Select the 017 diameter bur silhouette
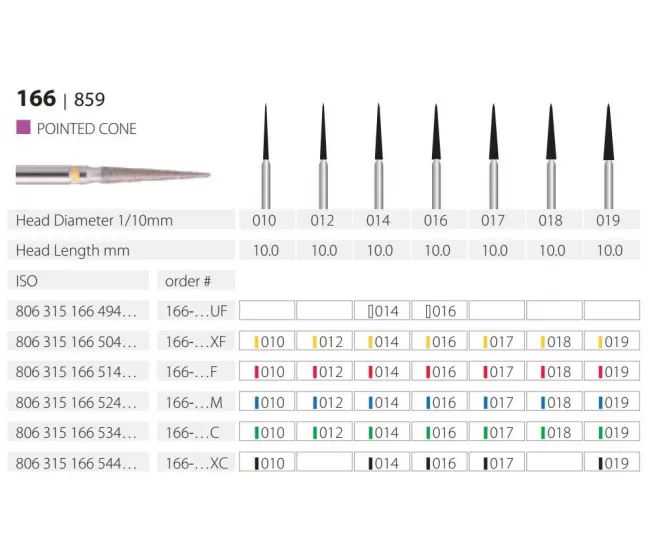The width and height of the screenshot is (648, 550). coord(493,156)
